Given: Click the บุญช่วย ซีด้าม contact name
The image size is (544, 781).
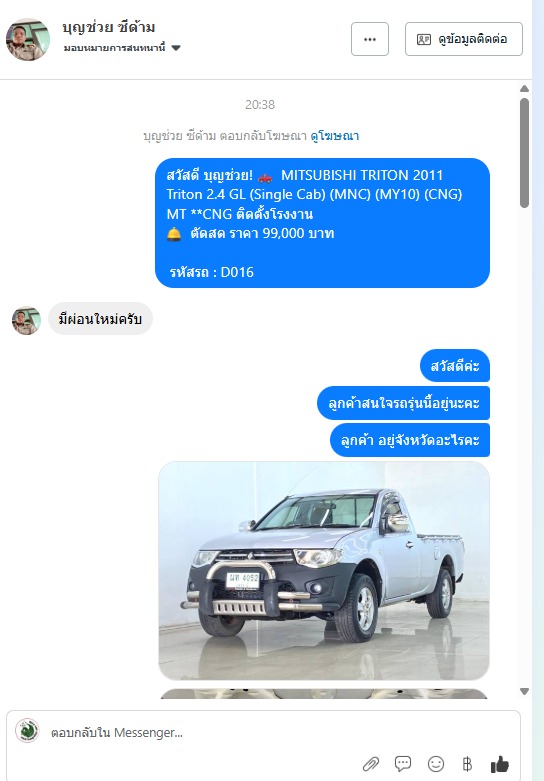Looking at the screenshot, I should (109, 27).
